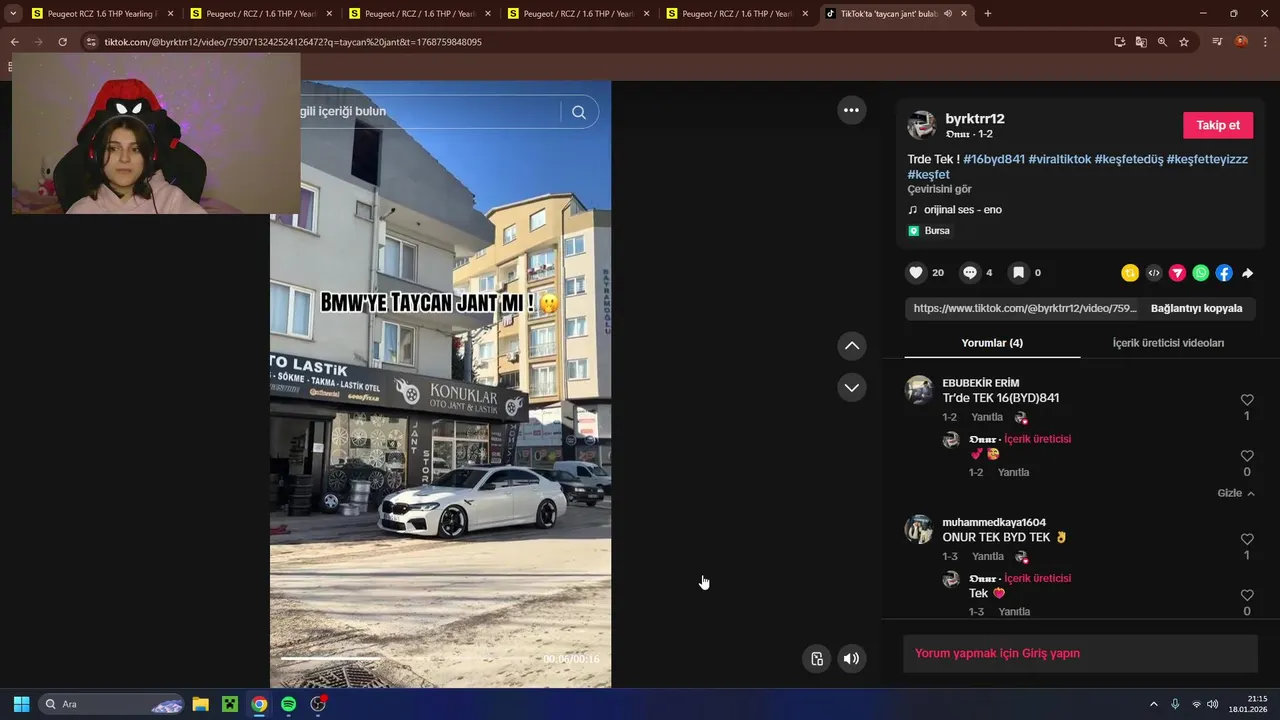The height and width of the screenshot is (720, 1280).
Task: Open the orijinal ses - eno sound
Action: click(x=962, y=210)
